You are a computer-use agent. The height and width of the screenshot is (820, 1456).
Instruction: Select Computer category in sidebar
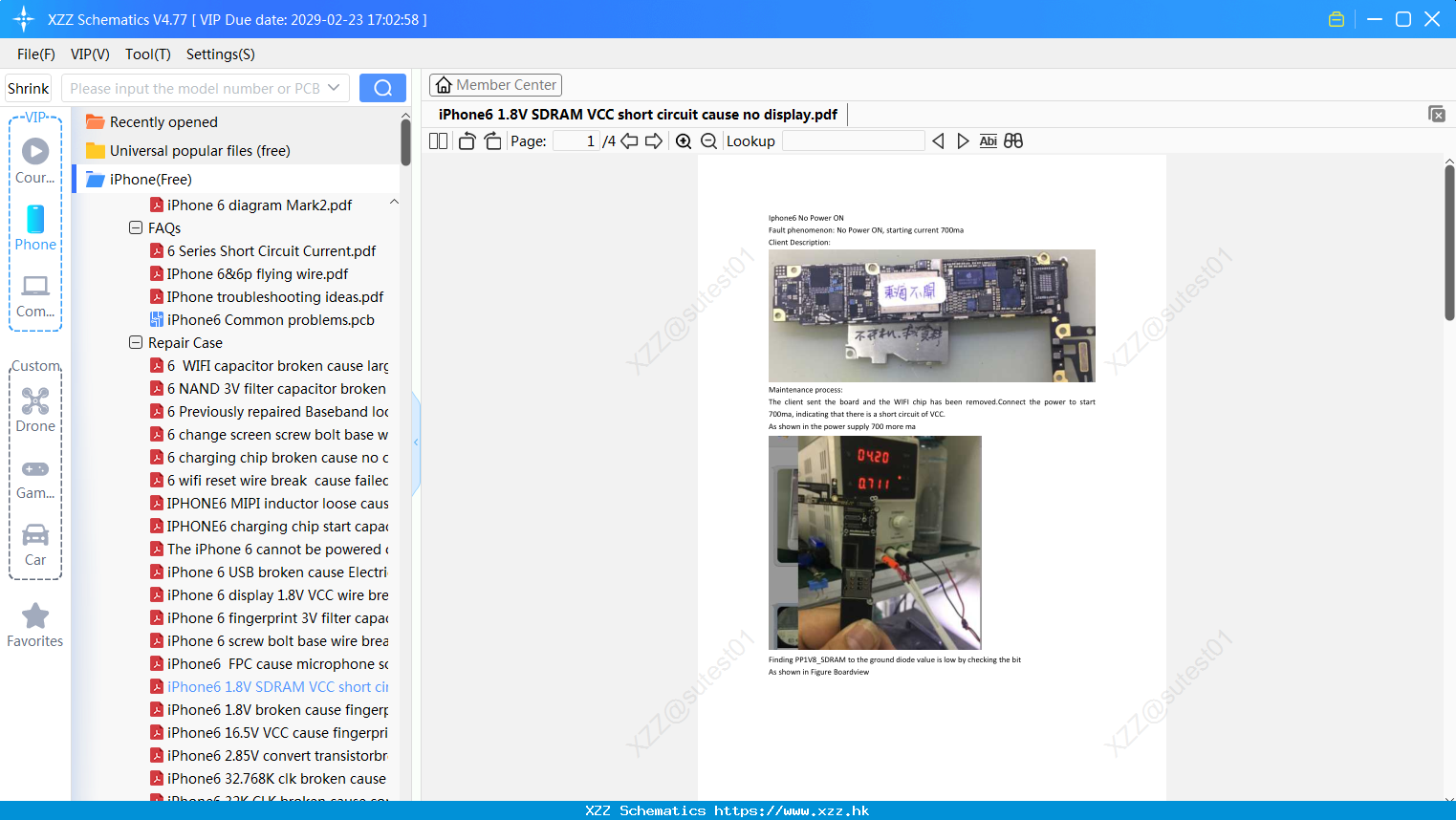pyautogui.click(x=35, y=296)
